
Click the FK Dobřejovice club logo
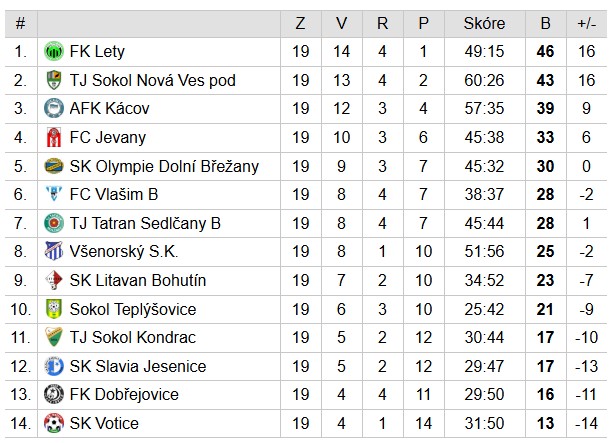[54, 395]
